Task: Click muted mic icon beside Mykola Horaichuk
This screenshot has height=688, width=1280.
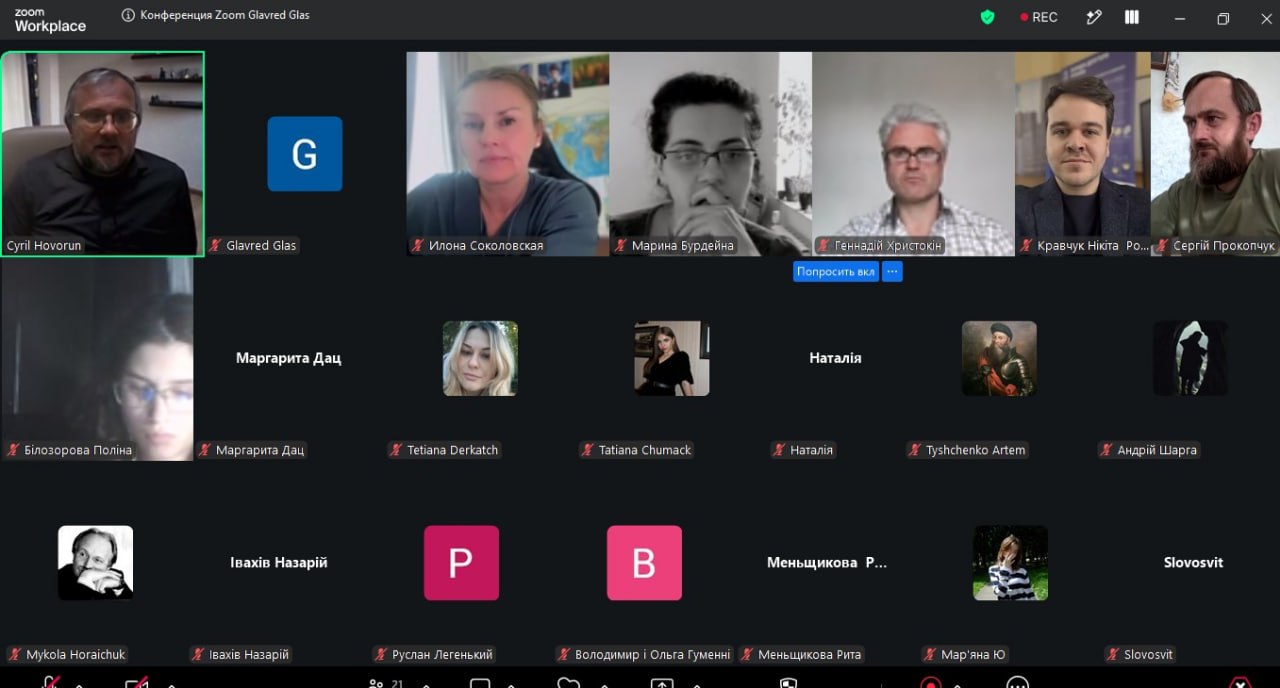Action: point(15,654)
